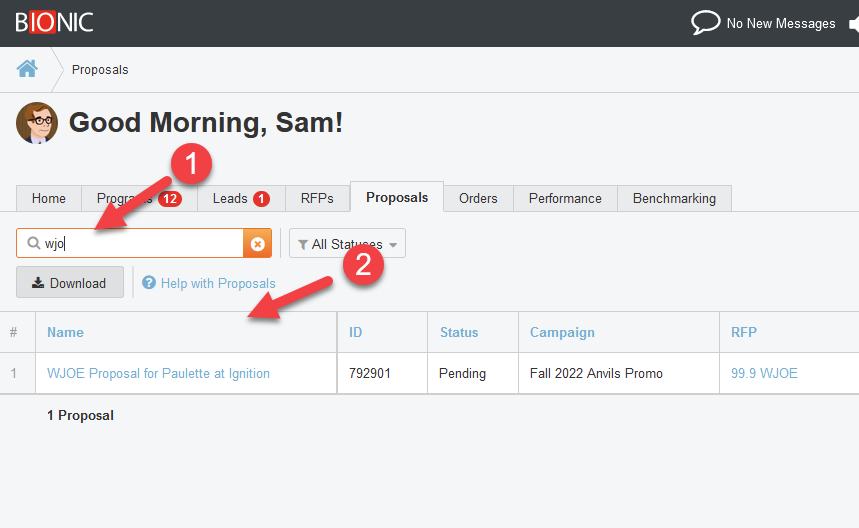859x528 pixels.
Task: Click the magnifier icon in search box
Action: pyautogui.click(x=33, y=244)
